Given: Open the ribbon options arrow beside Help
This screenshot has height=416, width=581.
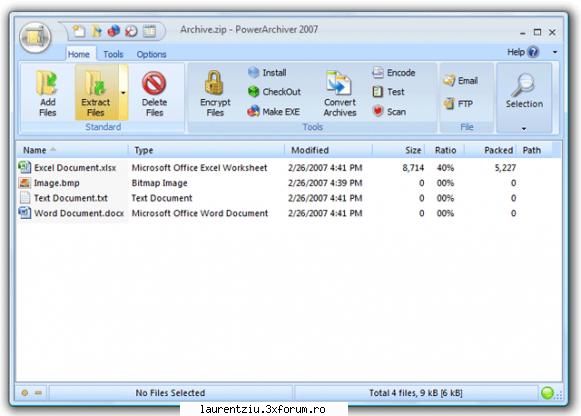Looking at the screenshot, I should [x=555, y=52].
